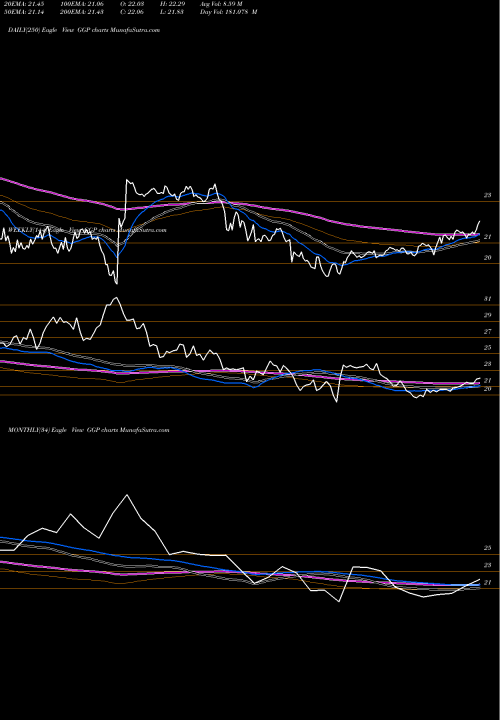500x720 pixels.
Task: Click the 20EMA value in the header
Action: [x=23, y=4]
